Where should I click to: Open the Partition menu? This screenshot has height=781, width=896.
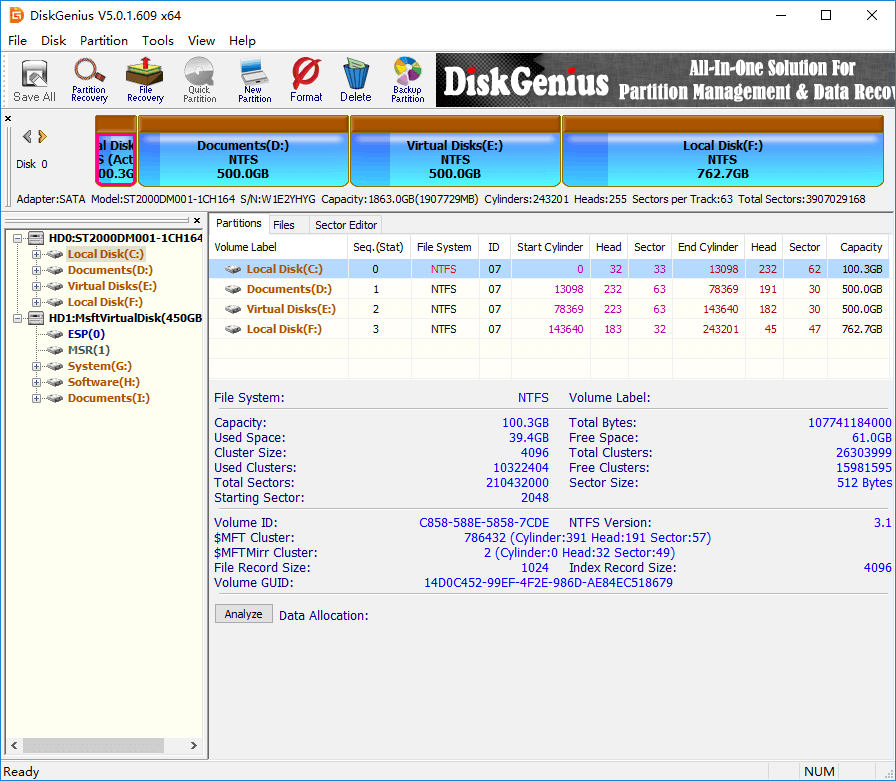tap(104, 41)
